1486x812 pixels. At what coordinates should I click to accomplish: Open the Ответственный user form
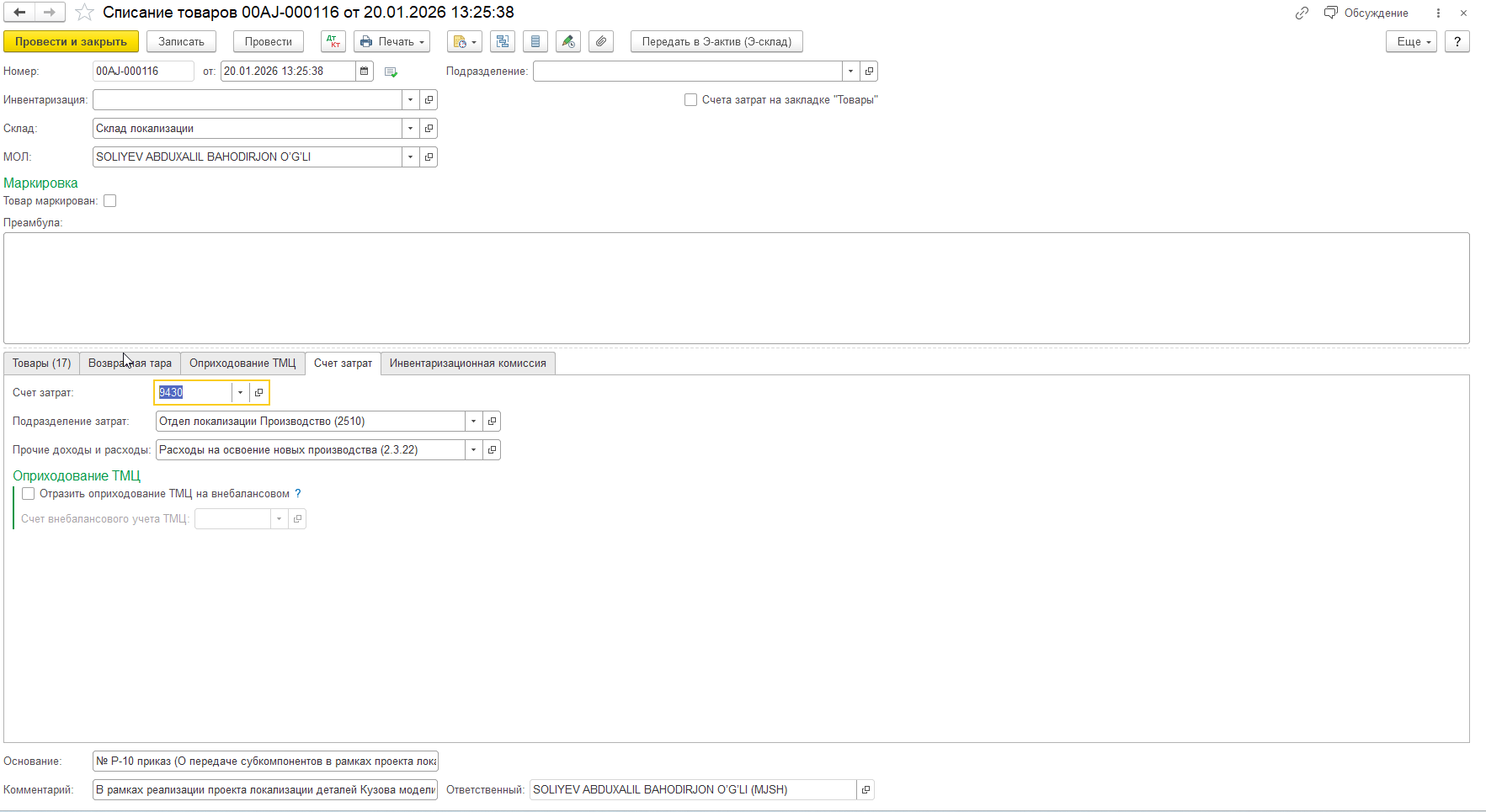coord(866,790)
